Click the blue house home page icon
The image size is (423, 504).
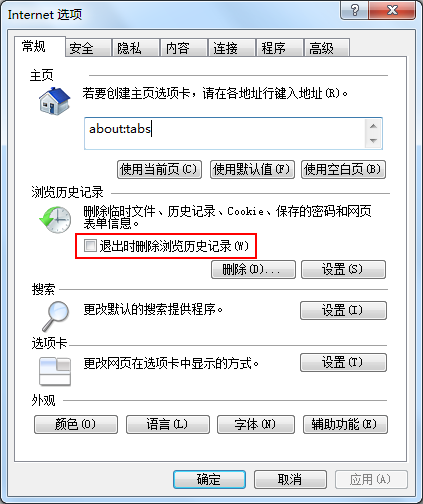(54, 101)
